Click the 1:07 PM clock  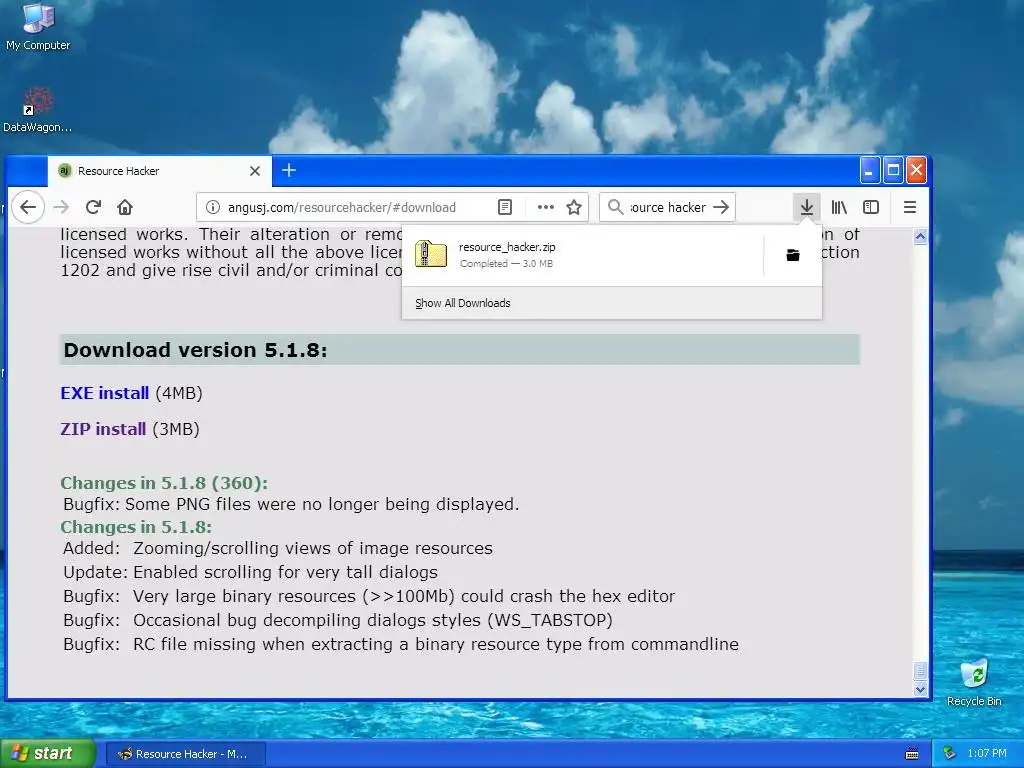pyautogui.click(x=987, y=753)
